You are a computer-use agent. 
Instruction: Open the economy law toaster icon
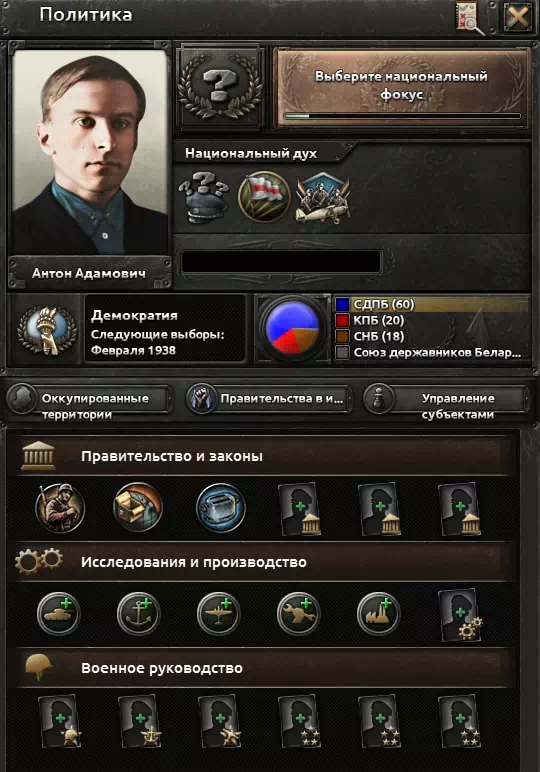tap(220, 507)
